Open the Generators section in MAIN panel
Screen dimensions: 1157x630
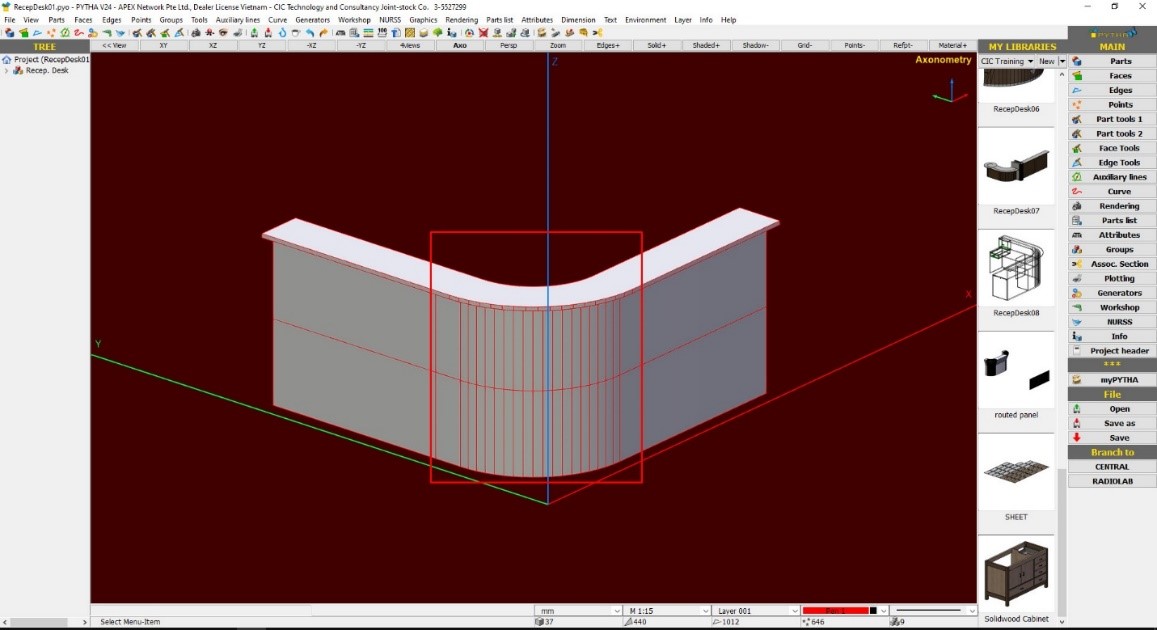(1119, 293)
